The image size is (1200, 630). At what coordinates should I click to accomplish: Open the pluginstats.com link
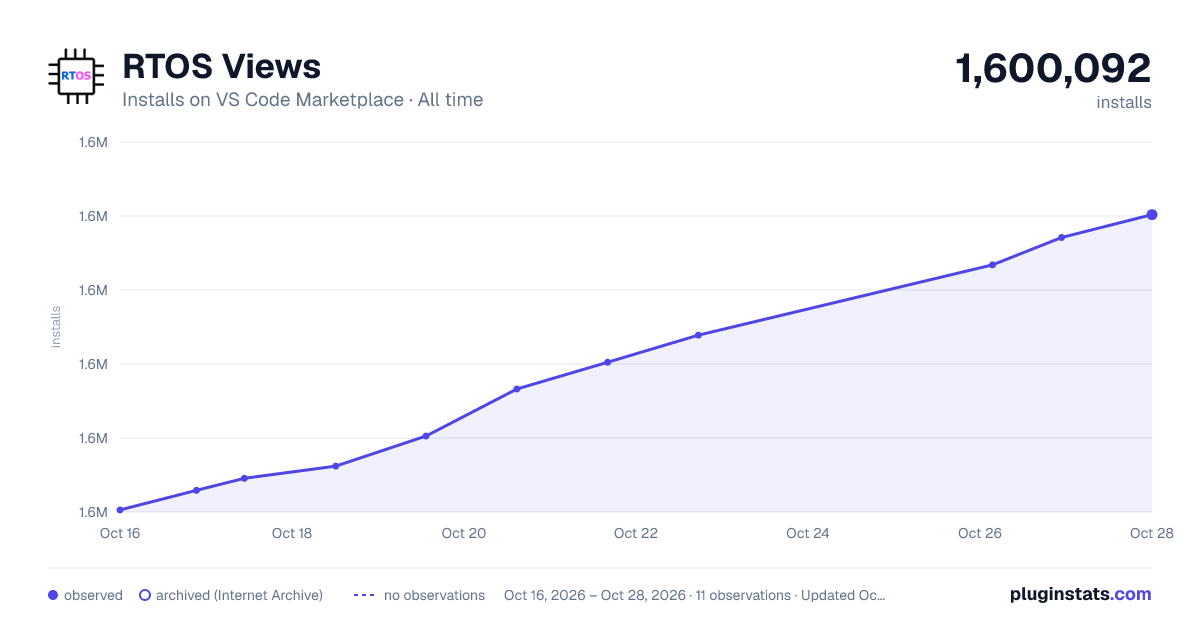coord(1081,594)
